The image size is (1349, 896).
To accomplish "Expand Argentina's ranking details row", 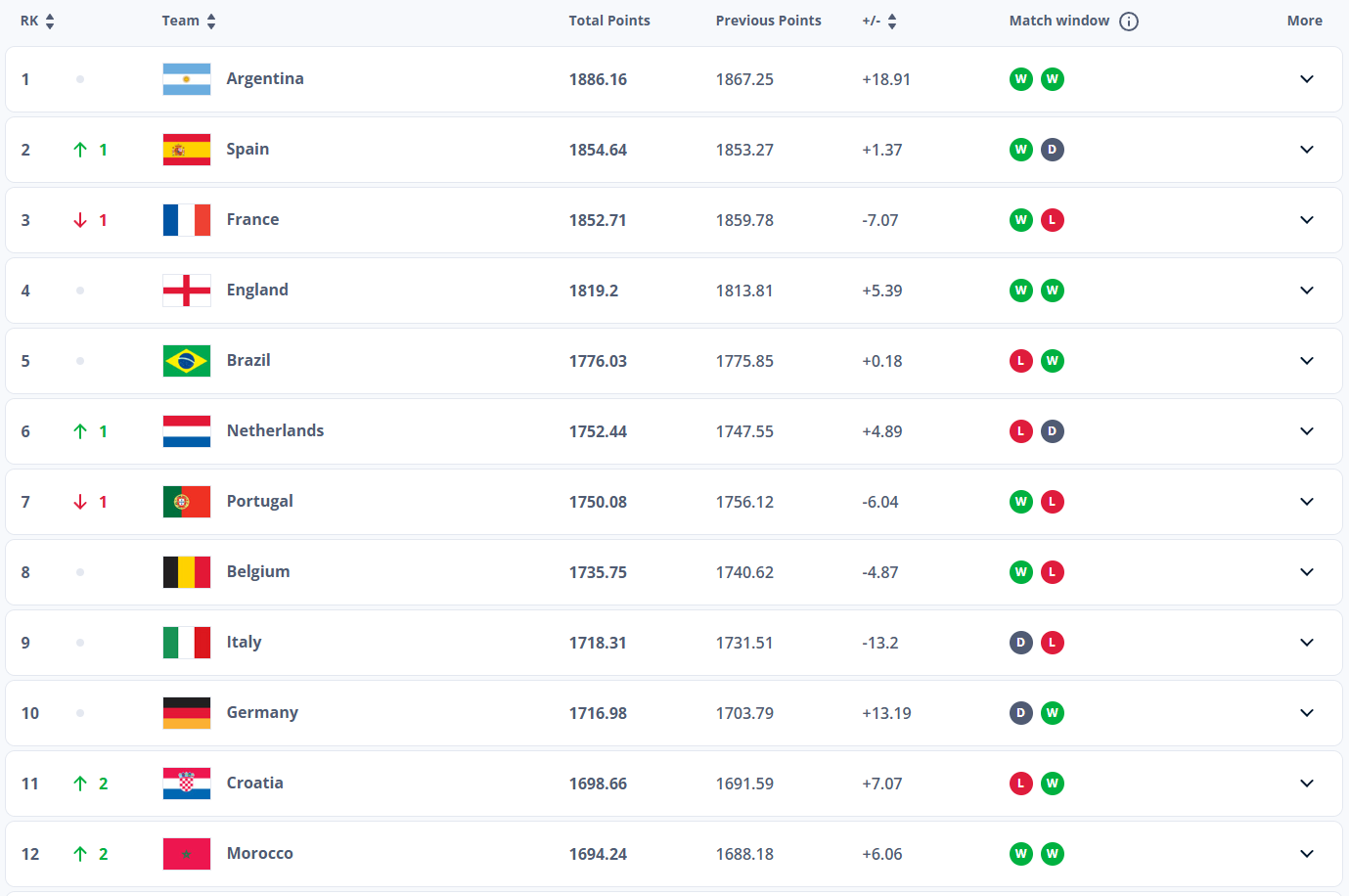I will click(1306, 79).
